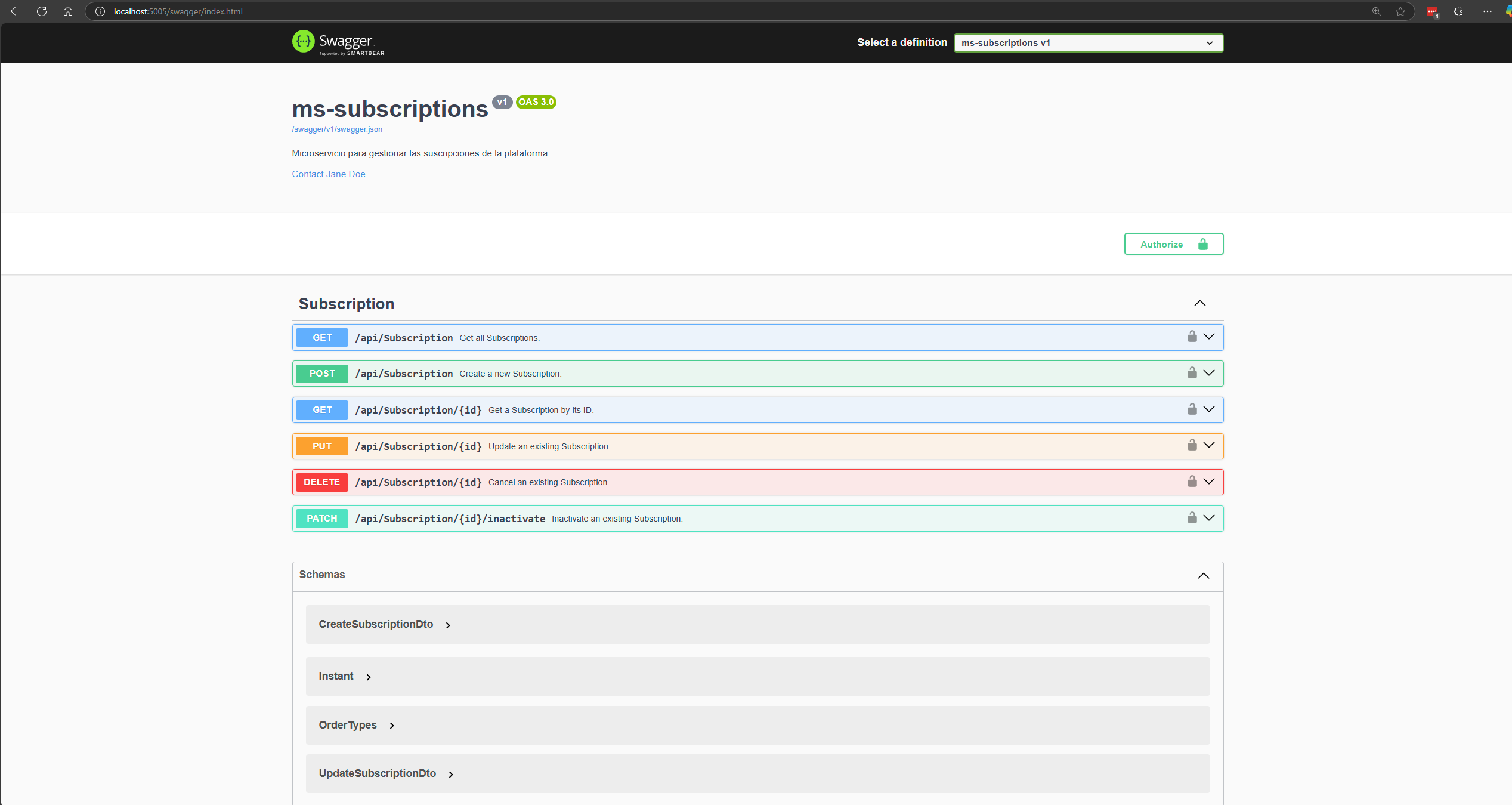Click the Subscription section heading
Screen dimensions: 1512x805
coord(347,304)
